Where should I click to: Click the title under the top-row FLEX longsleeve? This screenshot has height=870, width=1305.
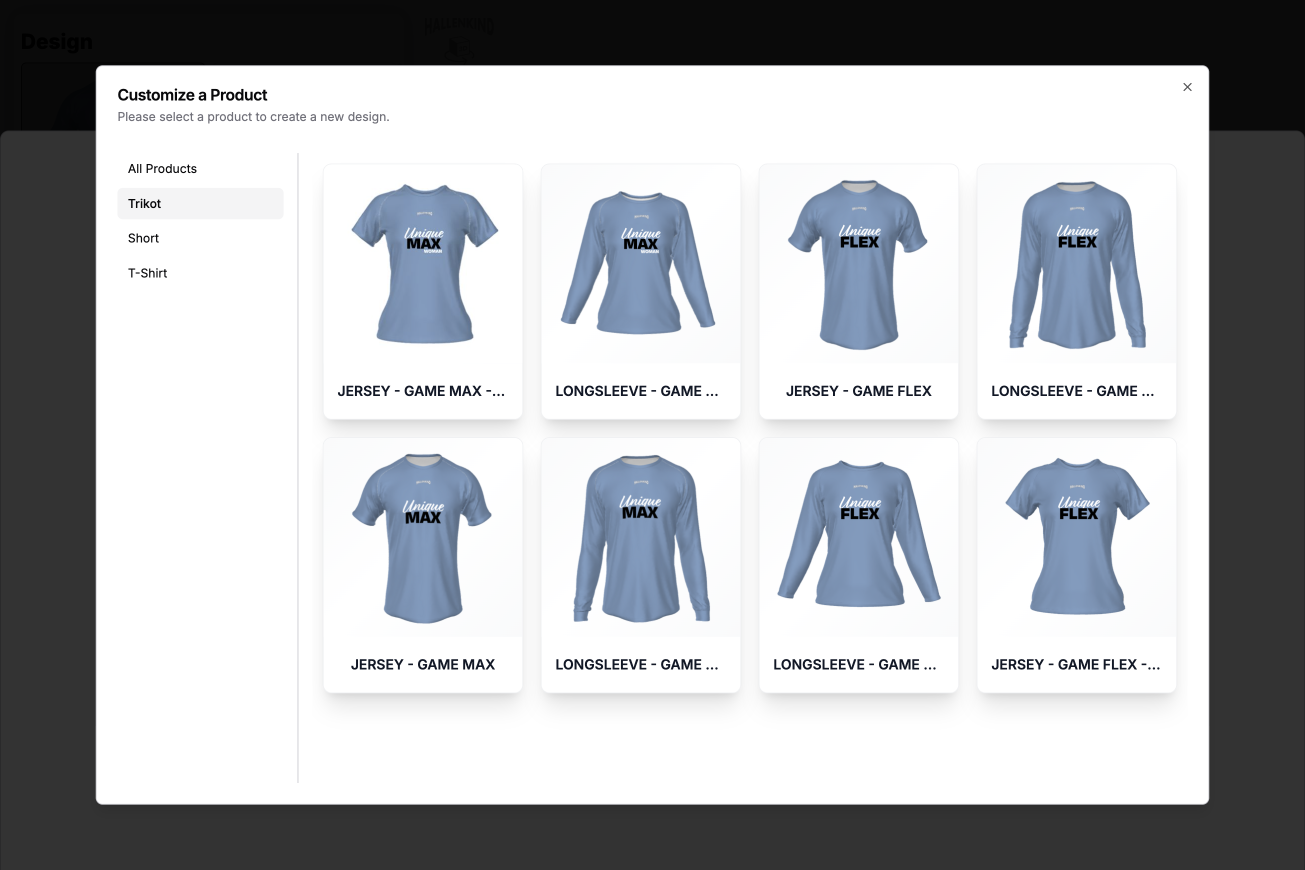(1073, 391)
